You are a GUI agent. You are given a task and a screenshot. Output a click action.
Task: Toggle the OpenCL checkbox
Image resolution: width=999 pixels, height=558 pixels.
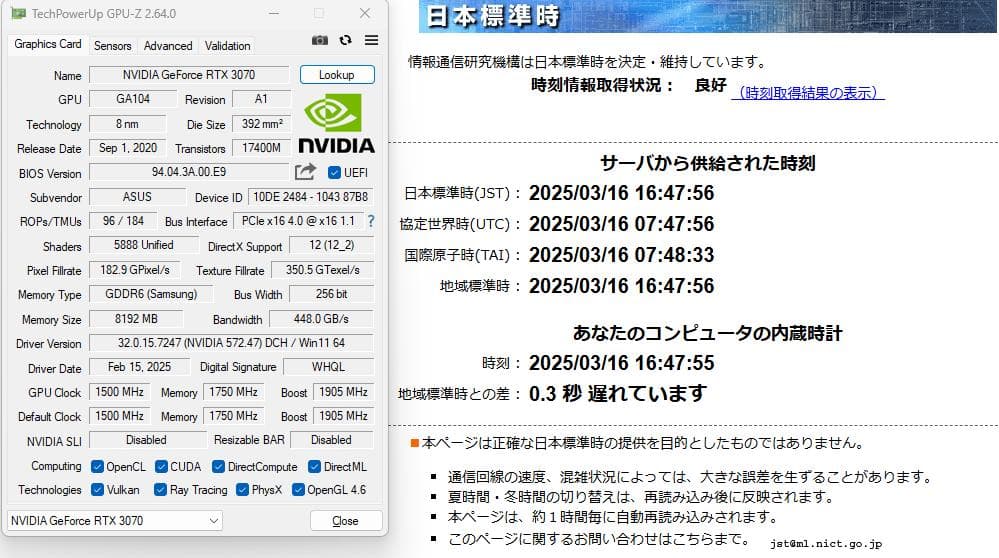(97, 466)
